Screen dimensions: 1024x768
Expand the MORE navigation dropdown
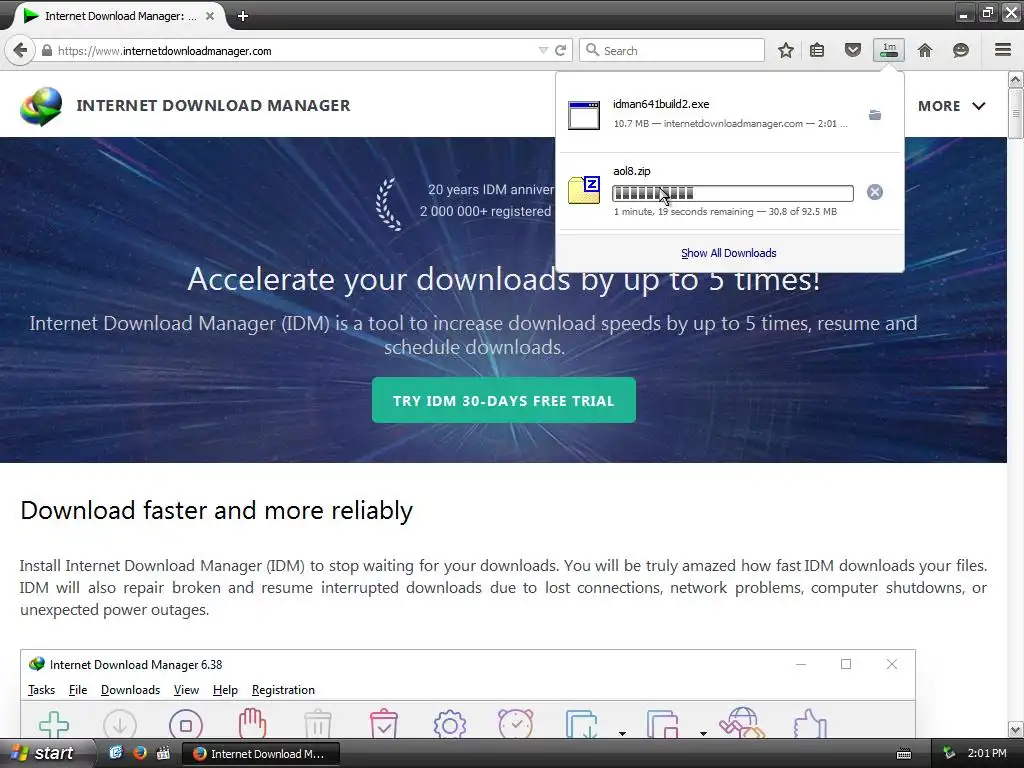coord(952,106)
